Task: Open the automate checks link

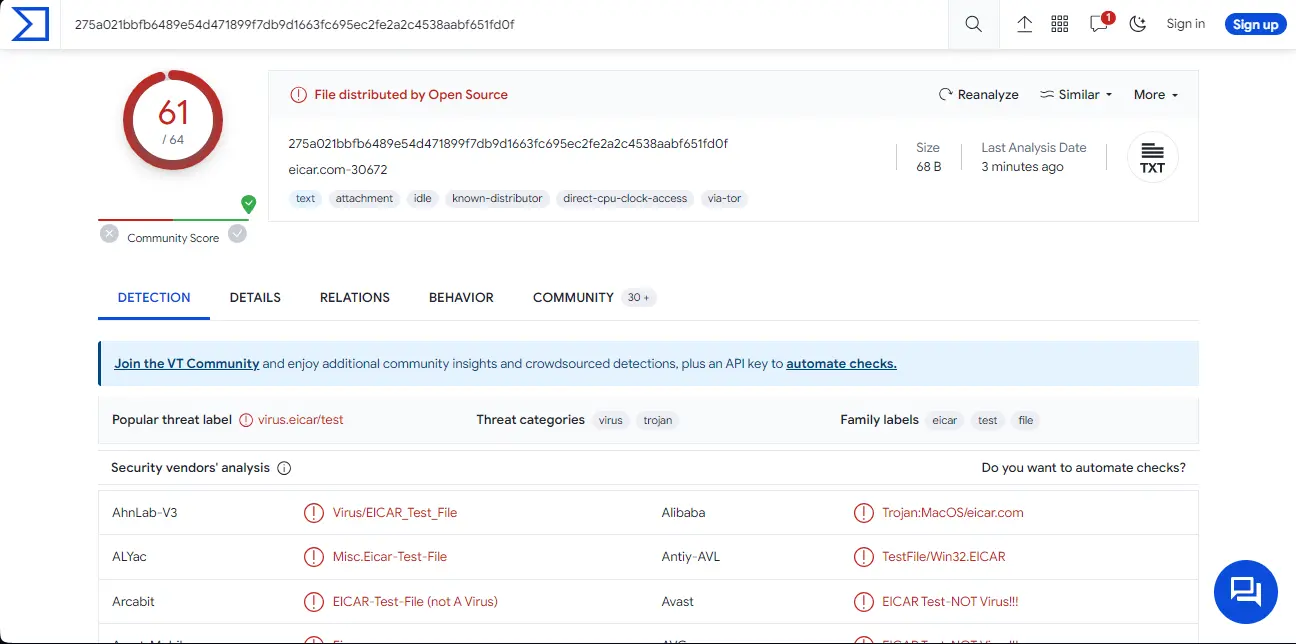Action: click(x=842, y=364)
